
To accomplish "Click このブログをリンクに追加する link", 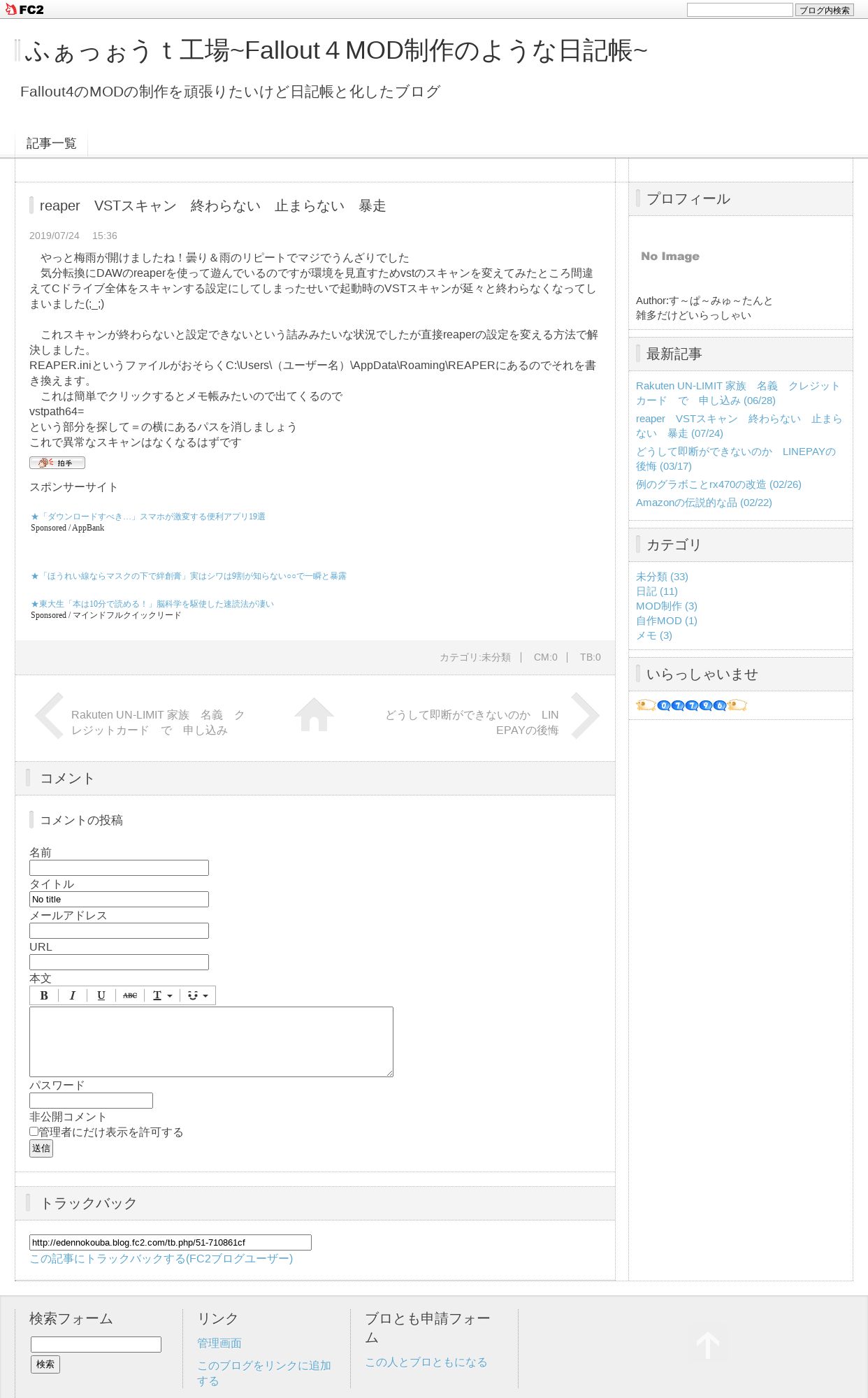I will (264, 1373).
